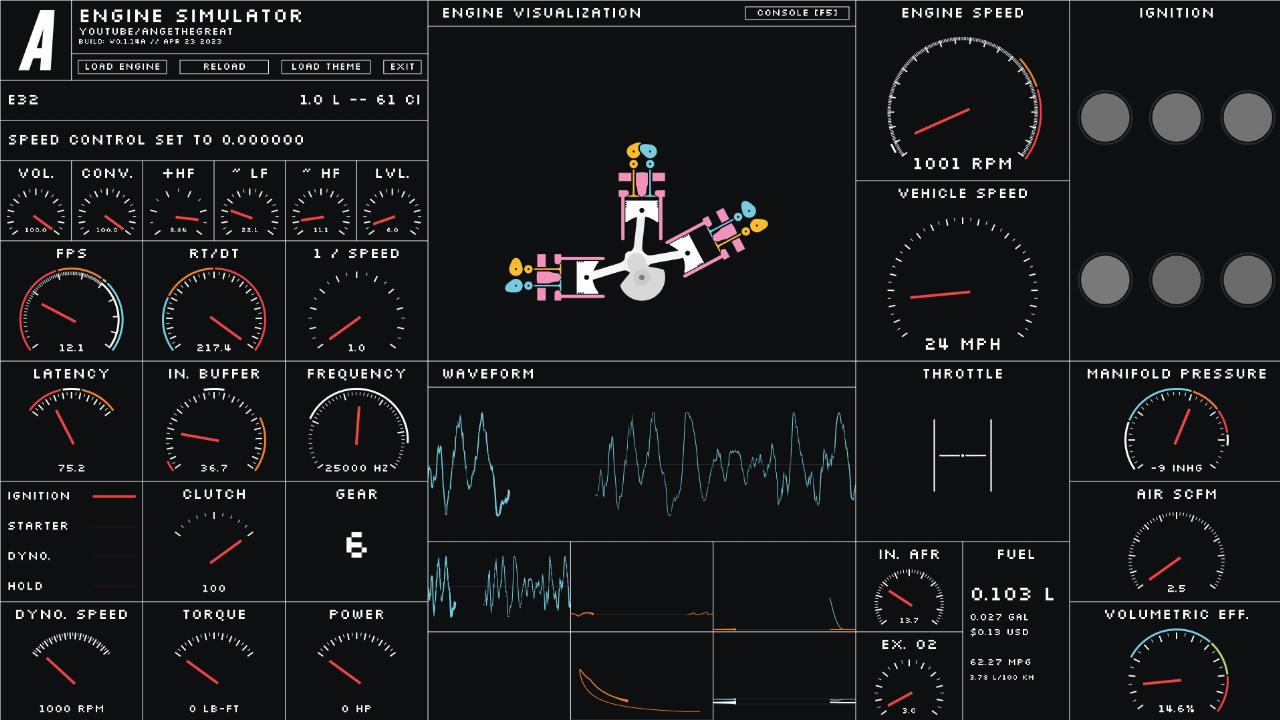Click the Load Engine button
The width and height of the screenshot is (1280, 720).
(x=122, y=67)
